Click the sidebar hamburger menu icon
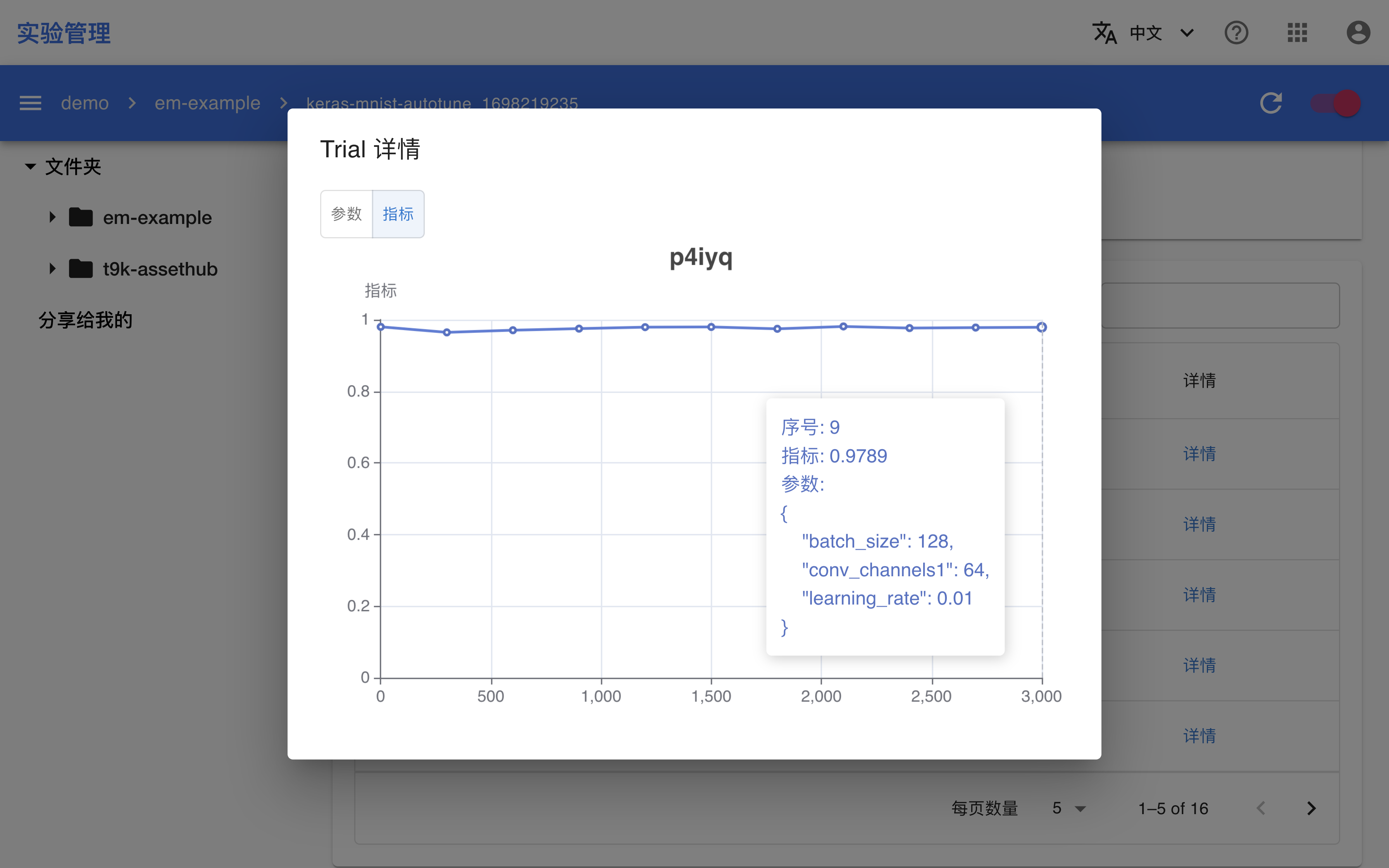 coord(30,101)
